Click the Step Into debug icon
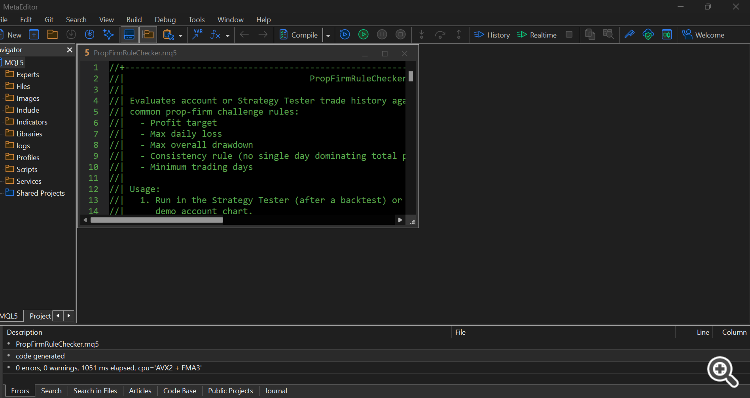 pyautogui.click(x=421, y=34)
